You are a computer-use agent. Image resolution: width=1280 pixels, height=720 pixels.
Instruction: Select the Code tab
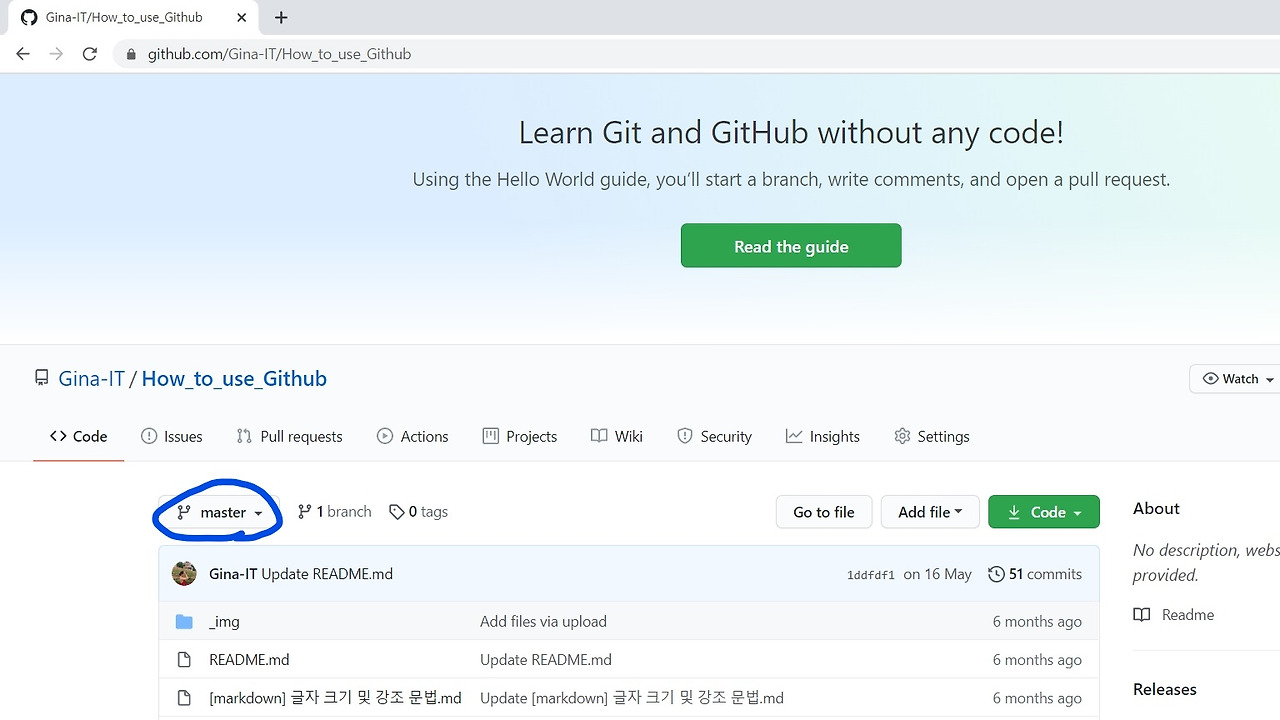pos(78,436)
